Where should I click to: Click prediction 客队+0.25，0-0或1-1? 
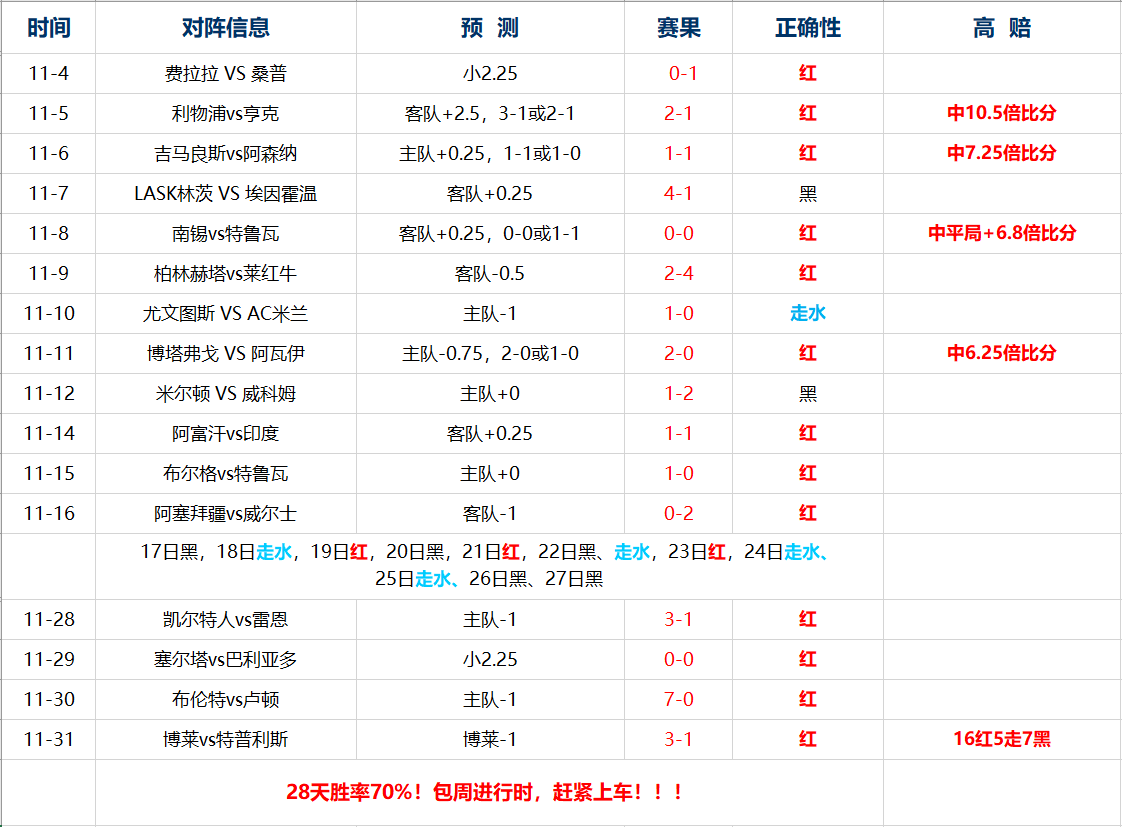(489, 233)
